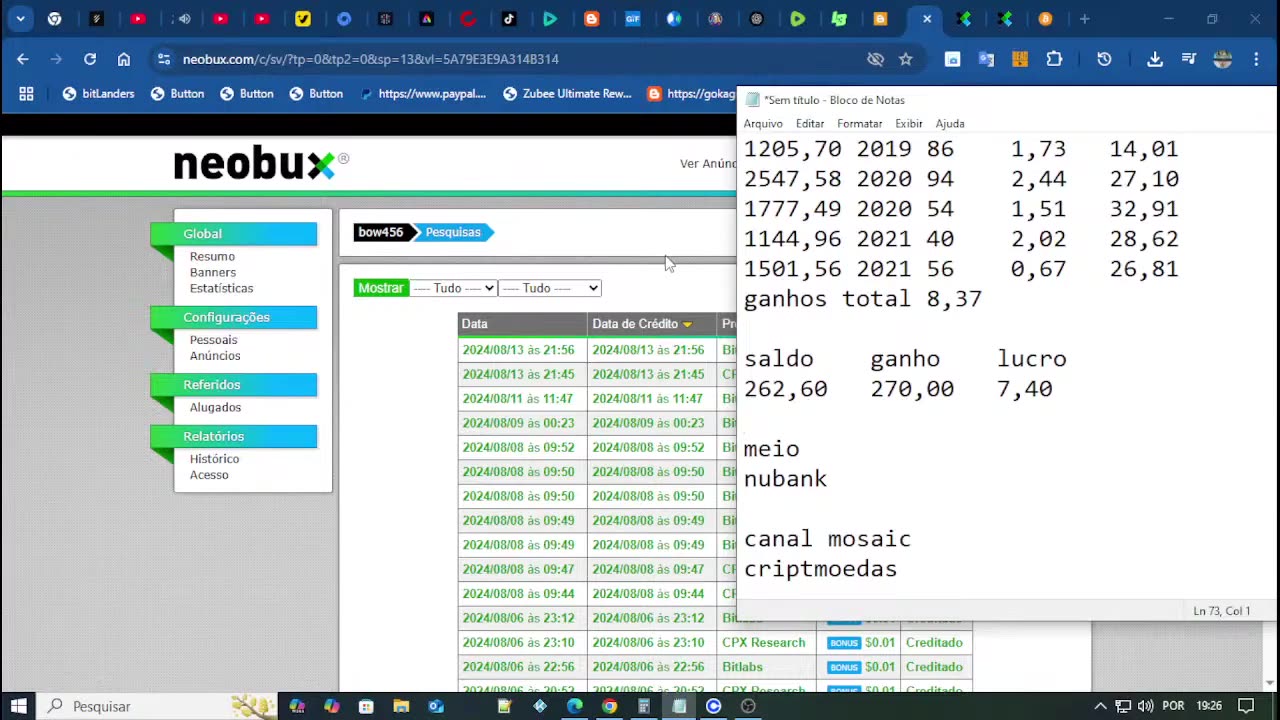The image size is (1280, 720).
Task: Bookmark this page with the star icon
Action: pyautogui.click(x=906, y=59)
